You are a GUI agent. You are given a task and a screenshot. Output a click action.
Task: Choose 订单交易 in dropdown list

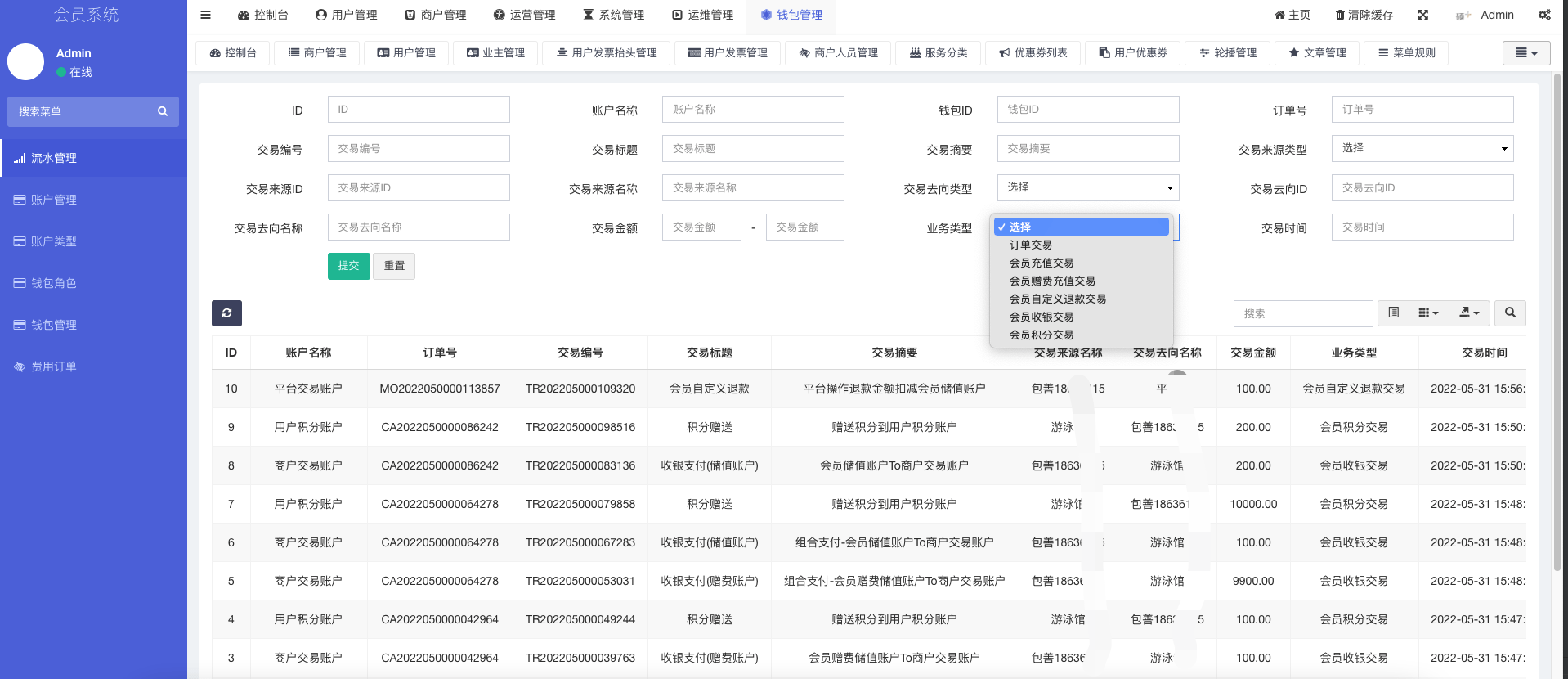(x=1081, y=245)
